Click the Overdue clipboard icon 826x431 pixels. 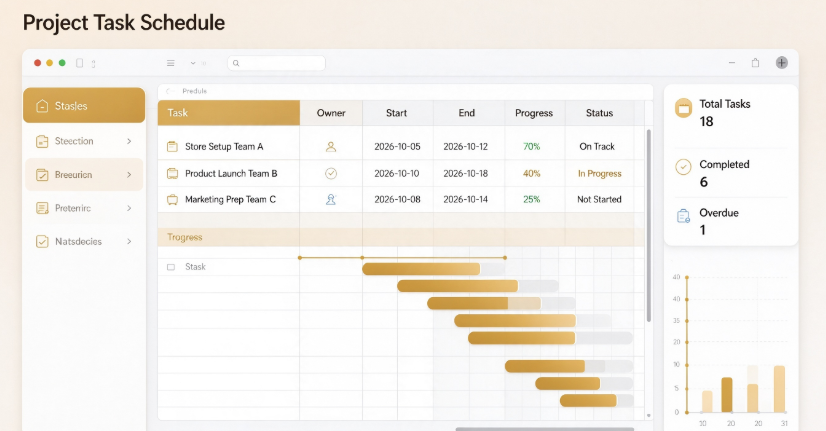tap(683, 216)
